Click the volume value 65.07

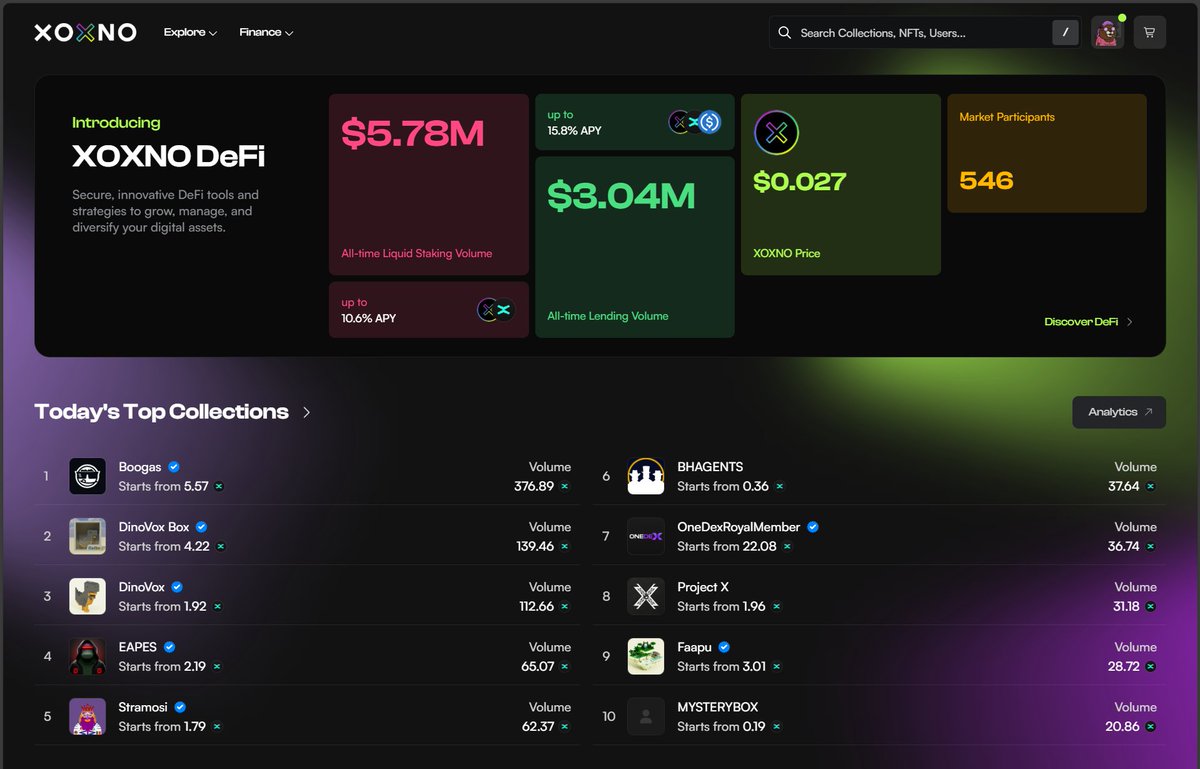(538, 666)
